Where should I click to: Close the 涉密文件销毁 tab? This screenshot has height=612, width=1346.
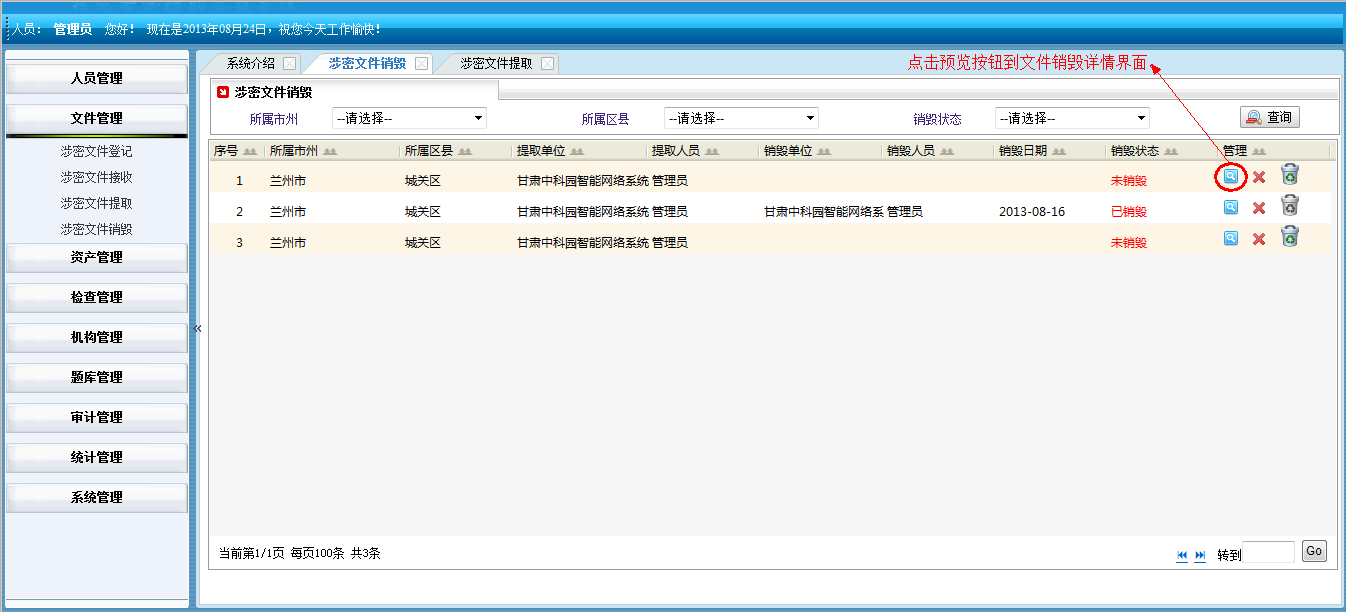(421, 63)
